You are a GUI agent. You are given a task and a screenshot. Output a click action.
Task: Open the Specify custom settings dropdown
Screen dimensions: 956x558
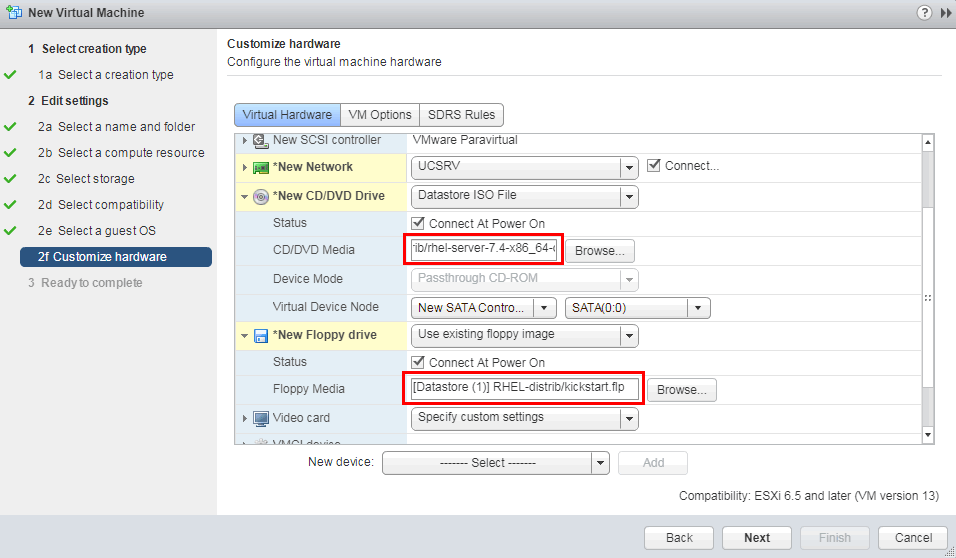[x=629, y=419]
